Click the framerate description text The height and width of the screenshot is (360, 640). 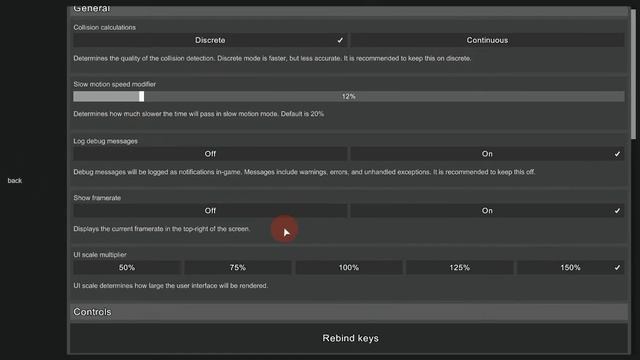click(162, 229)
